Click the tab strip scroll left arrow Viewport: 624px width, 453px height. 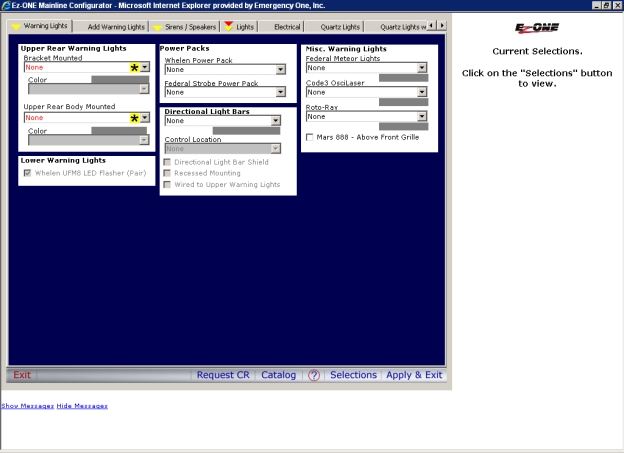pos(432,25)
